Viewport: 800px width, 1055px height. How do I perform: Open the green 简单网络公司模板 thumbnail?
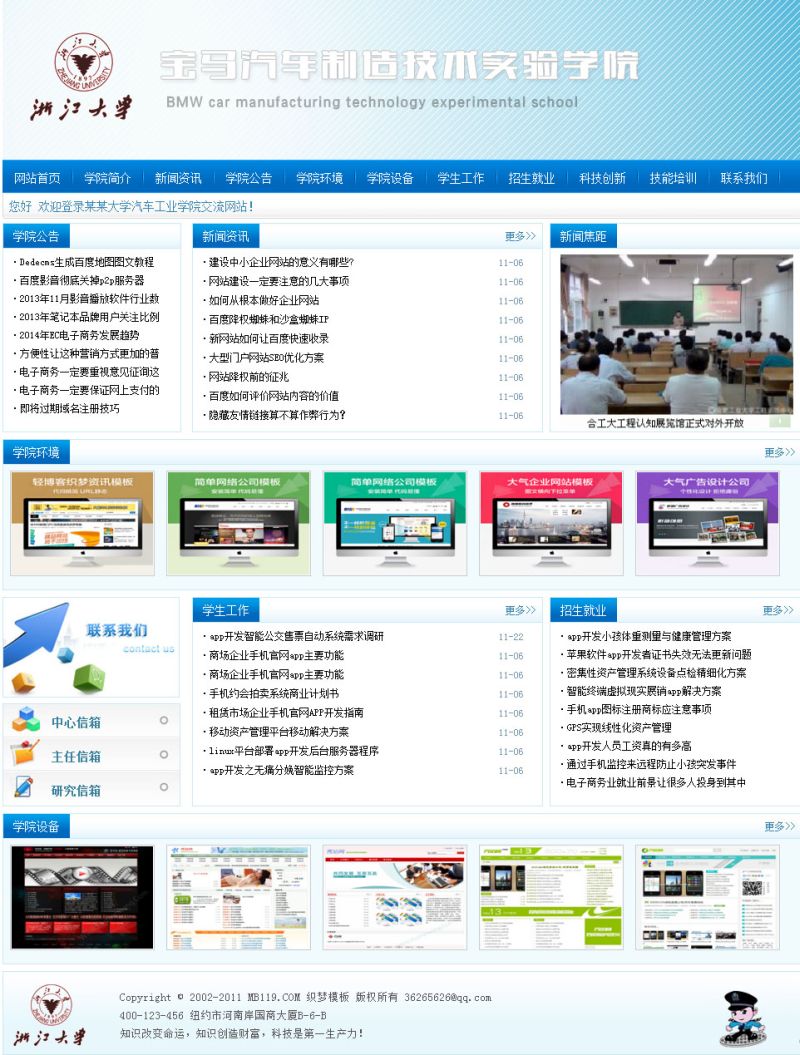[239, 523]
